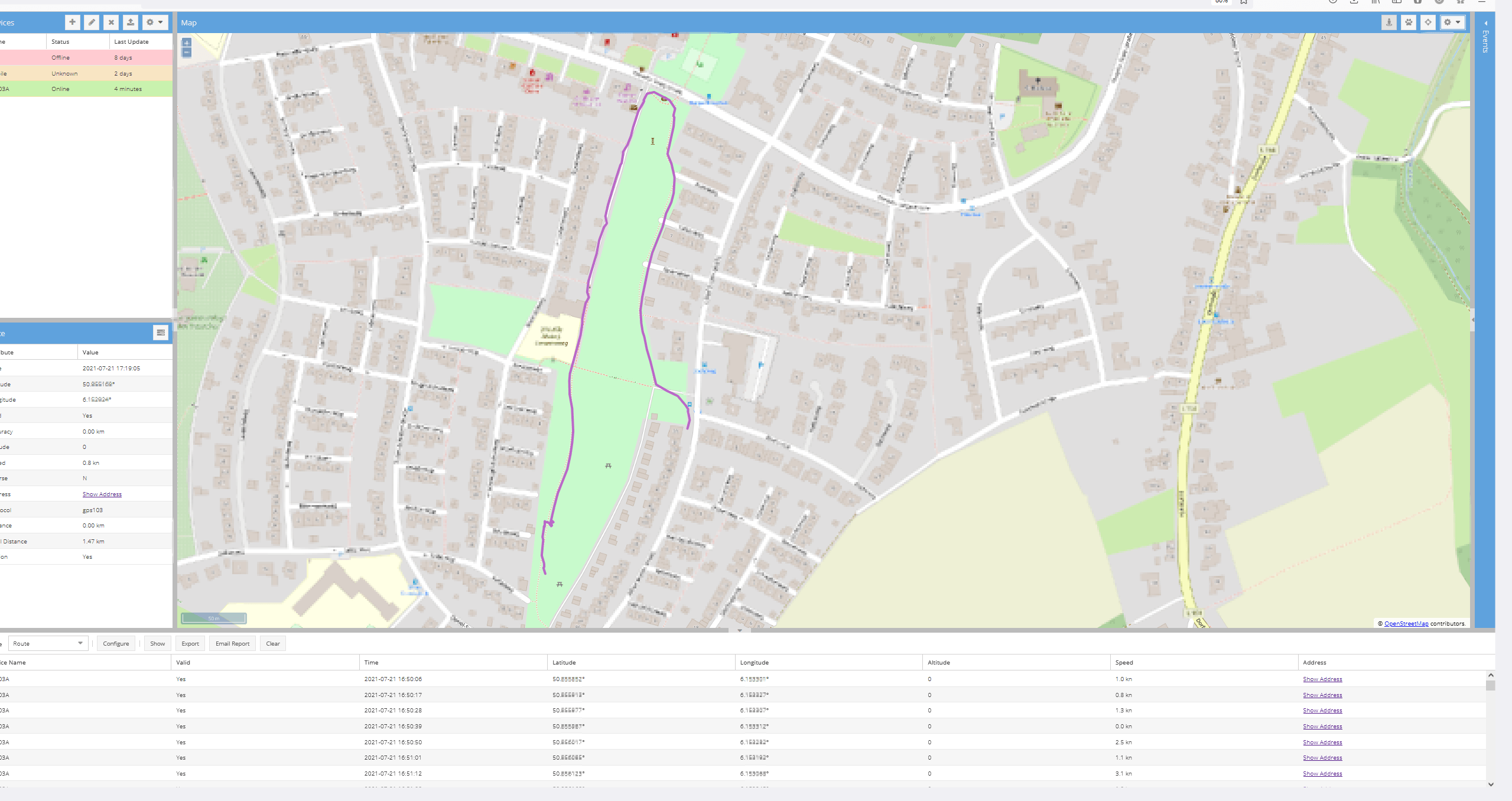Click the OpenStreetMap attribution link
Viewport: 1512px width, 801px height.
(1407, 623)
